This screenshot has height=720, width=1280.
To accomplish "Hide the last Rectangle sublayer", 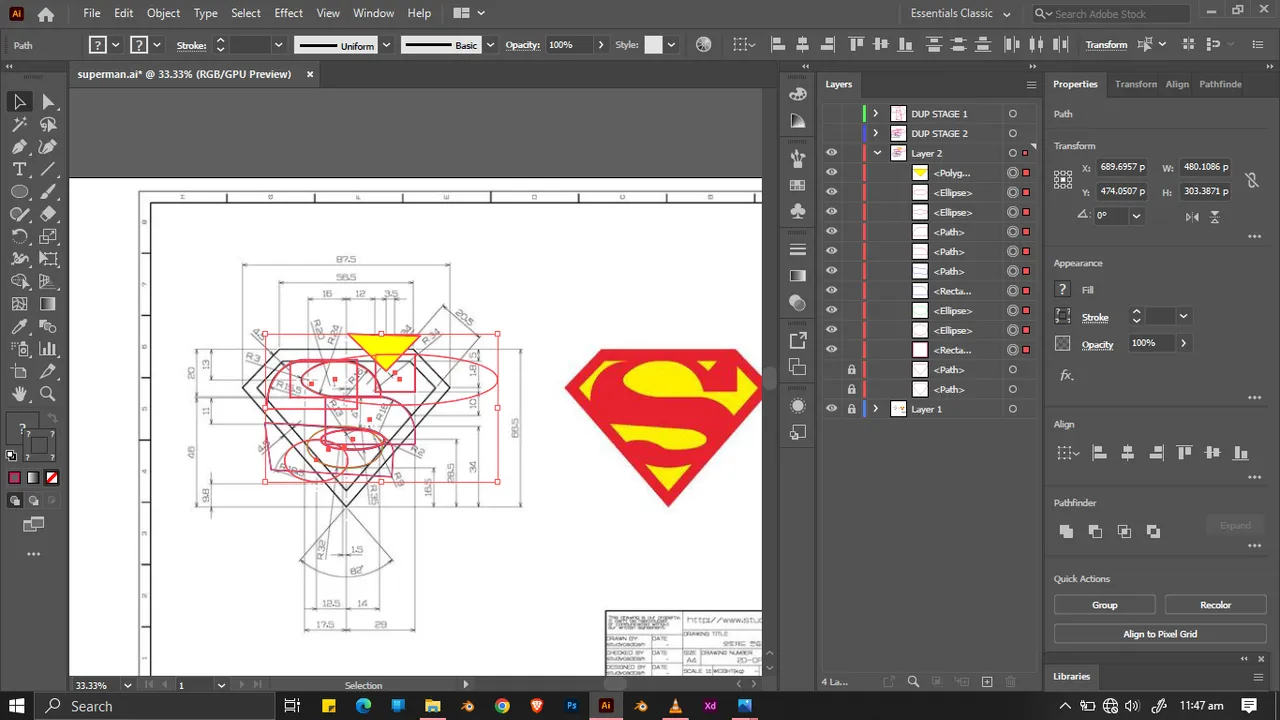I will 831,350.
